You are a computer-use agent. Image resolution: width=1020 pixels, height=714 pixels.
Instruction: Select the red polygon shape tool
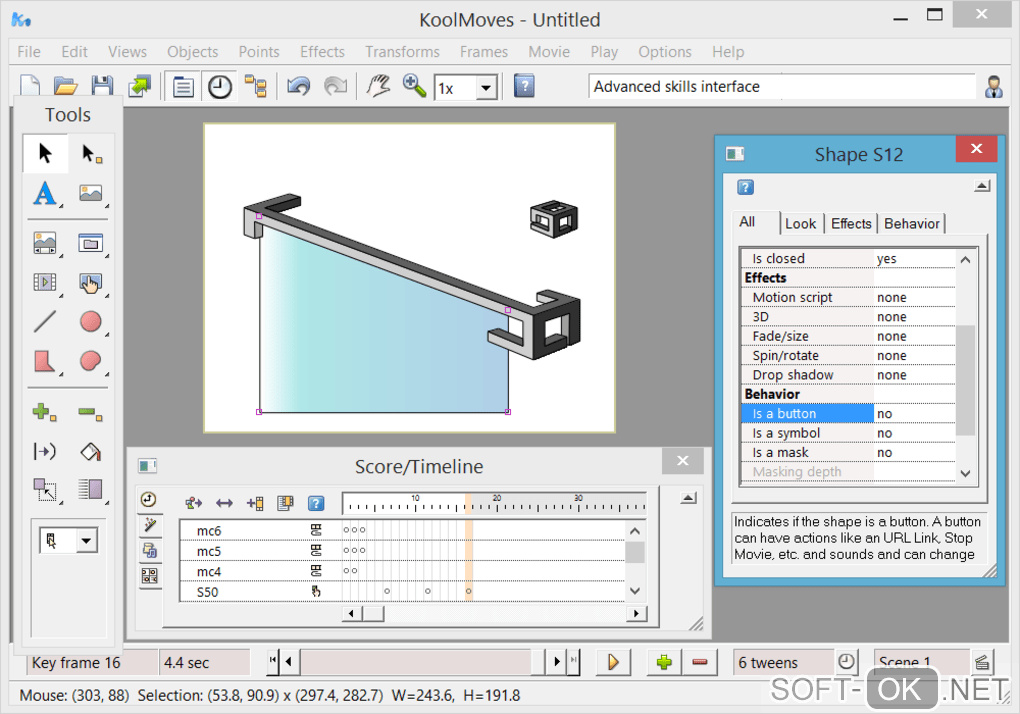click(x=44, y=361)
